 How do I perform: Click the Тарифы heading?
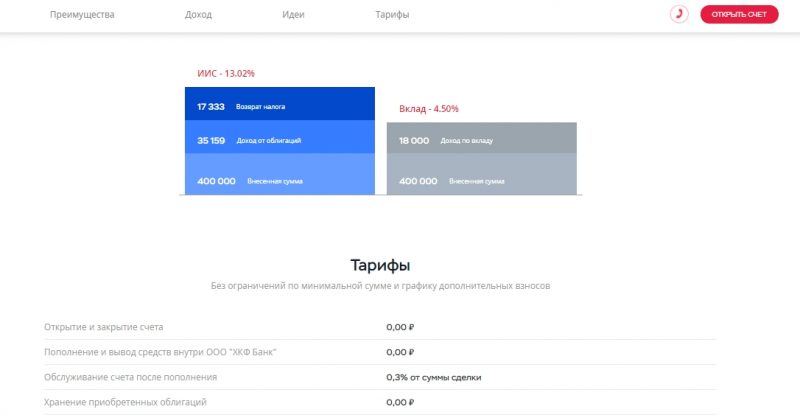click(380, 265)
